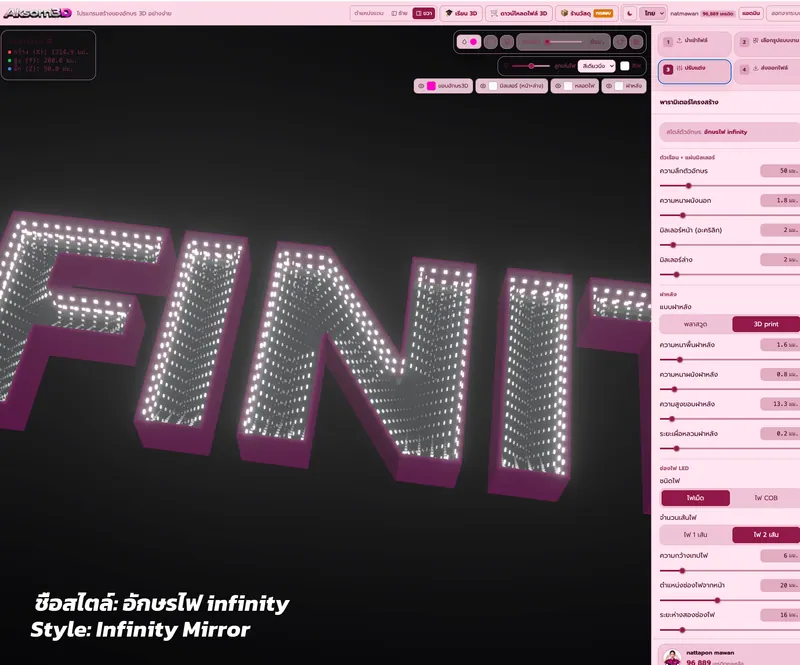Toggle visibility of ฝาหลัง layer
The width and height of the screenshot is (800, 665).
(x=609, y=86)
